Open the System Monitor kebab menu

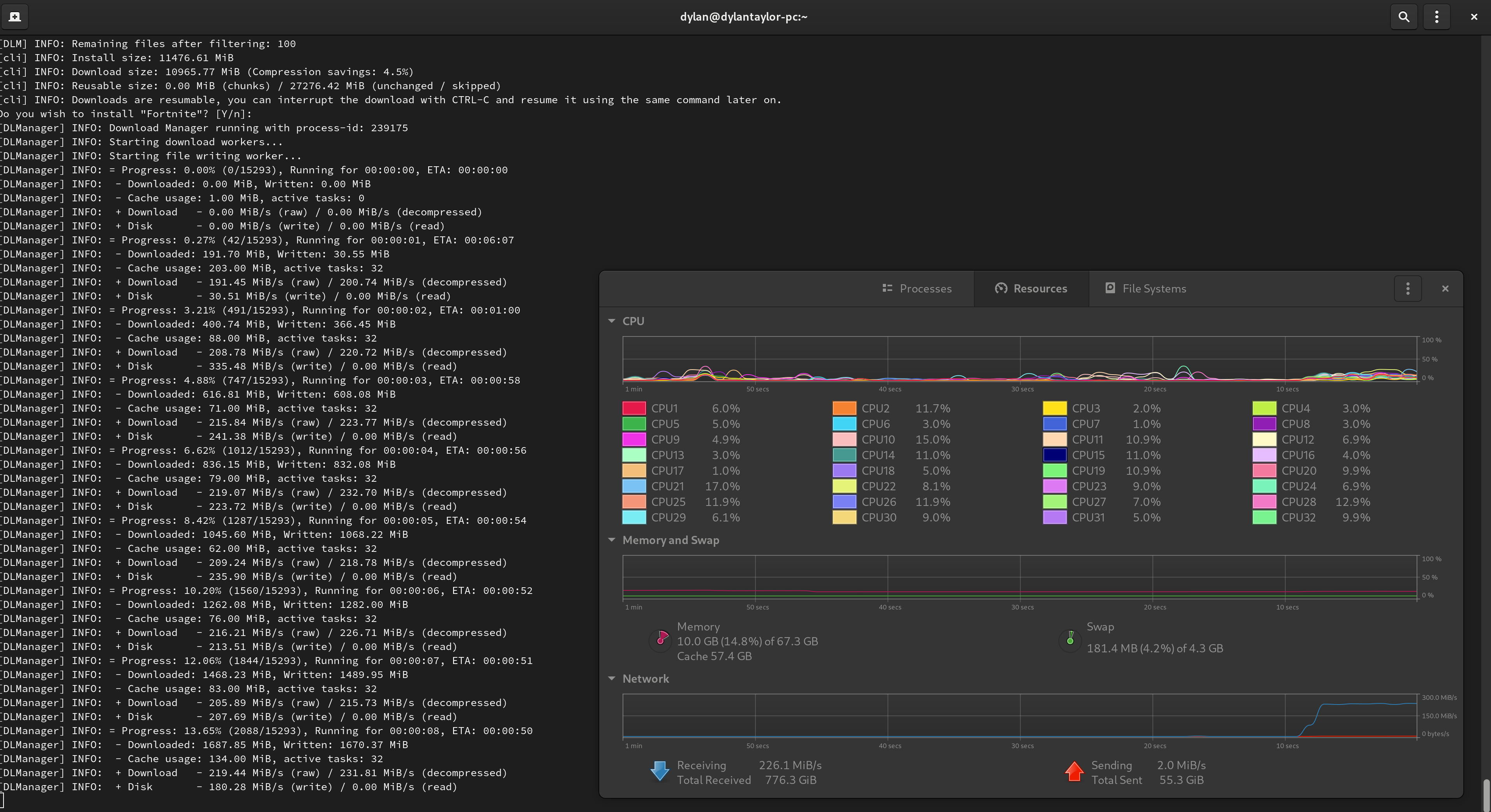point(1408,288)
